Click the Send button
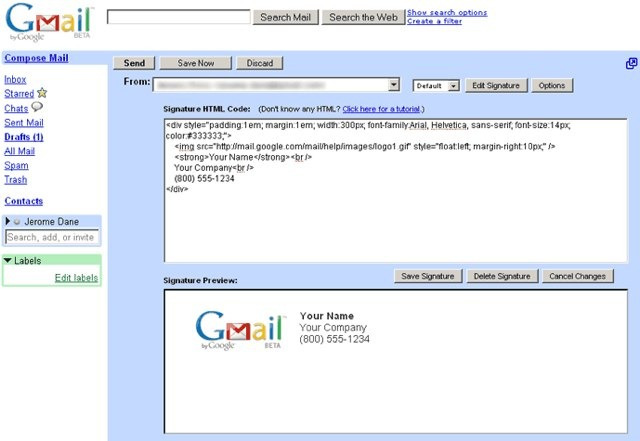 tap(134, 63)
